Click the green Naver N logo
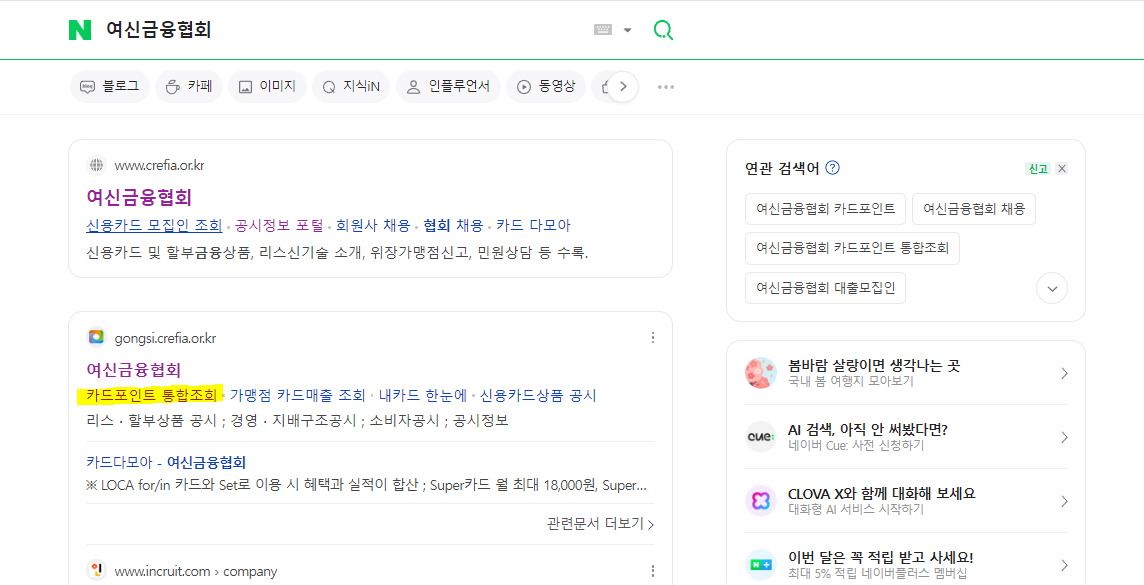This screenshot has height=585, width=1144. click(80, 30)
